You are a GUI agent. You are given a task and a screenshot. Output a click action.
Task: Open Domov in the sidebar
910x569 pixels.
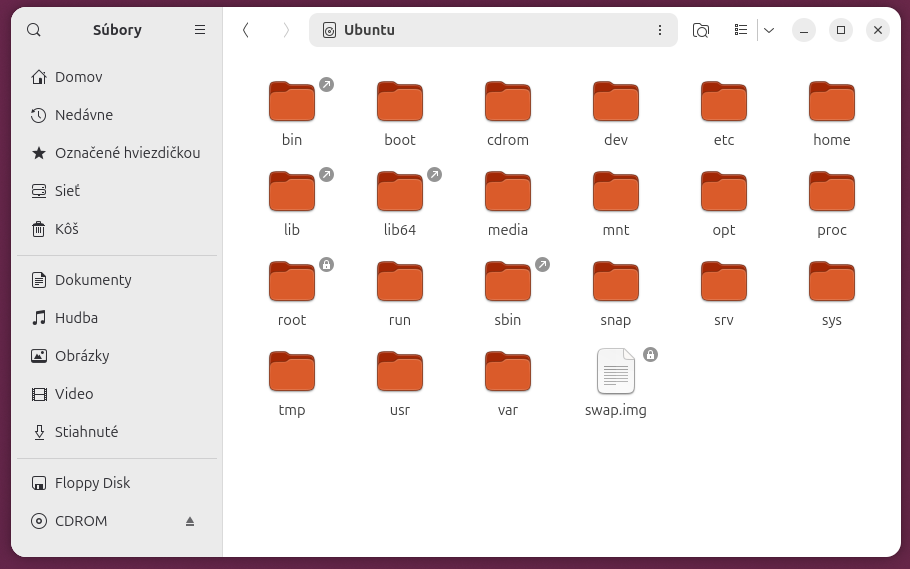(117, 77)
